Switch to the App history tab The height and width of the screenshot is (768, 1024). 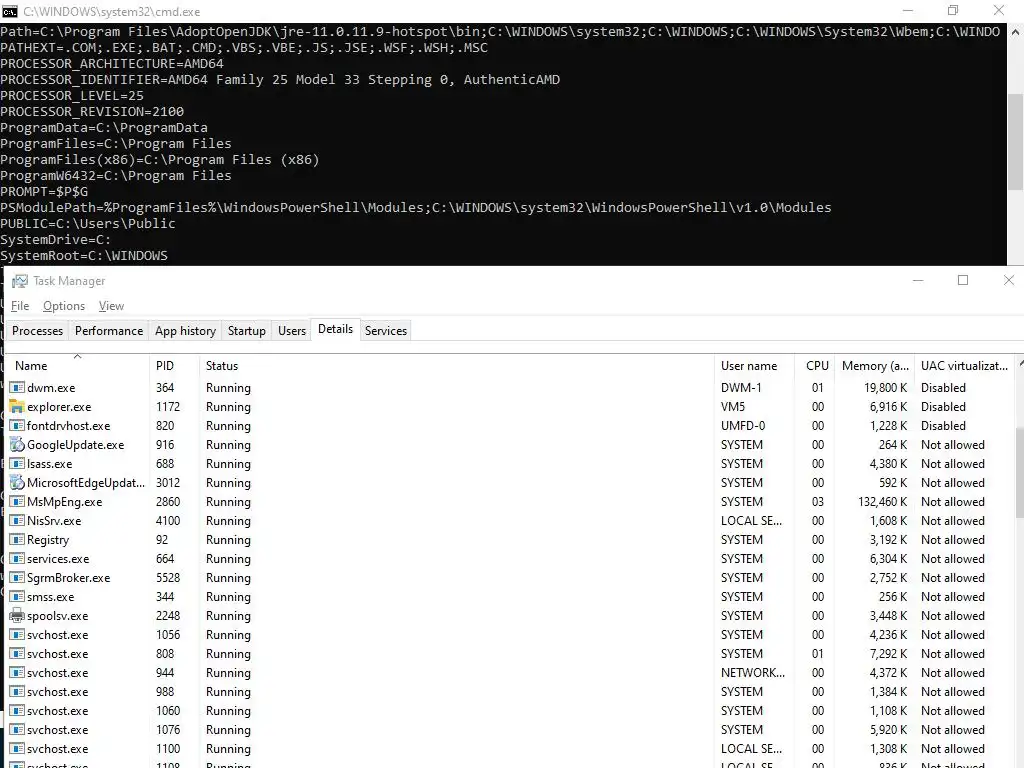(185, 330)
